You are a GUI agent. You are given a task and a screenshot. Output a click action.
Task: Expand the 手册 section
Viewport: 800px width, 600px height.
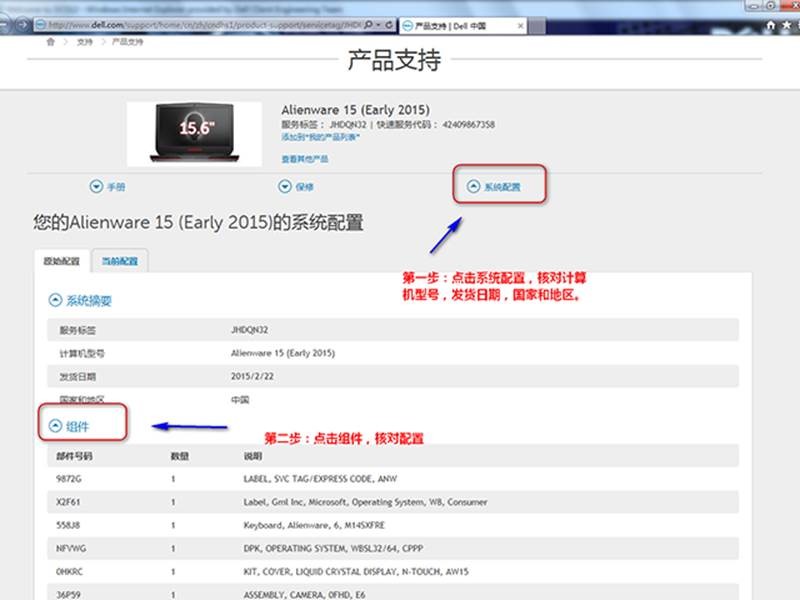(113, 186)
